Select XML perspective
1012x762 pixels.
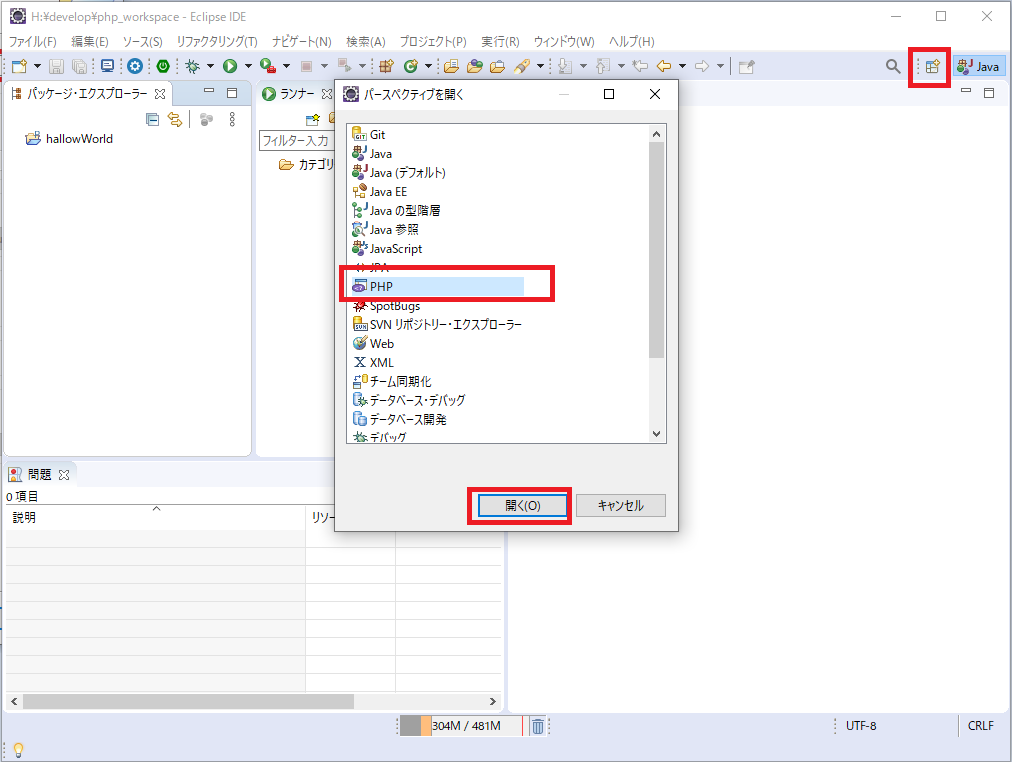373,363
